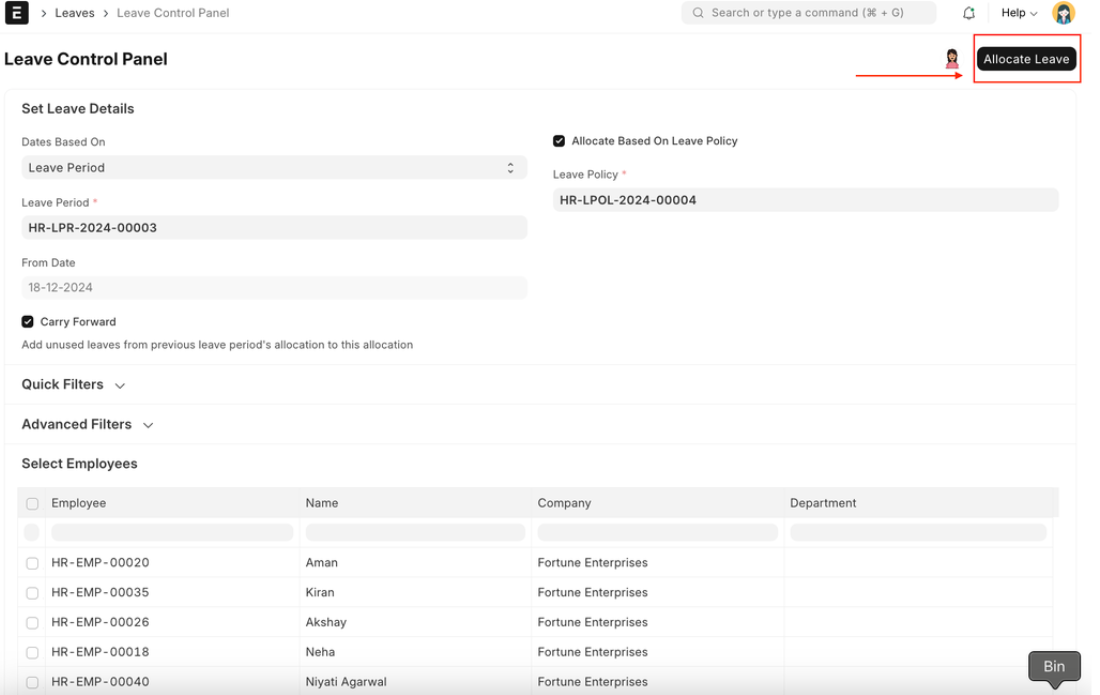This screenshot has height=695, width=1100.
Task: Click the Allocate Leave button
Action: click(1026, 59)
